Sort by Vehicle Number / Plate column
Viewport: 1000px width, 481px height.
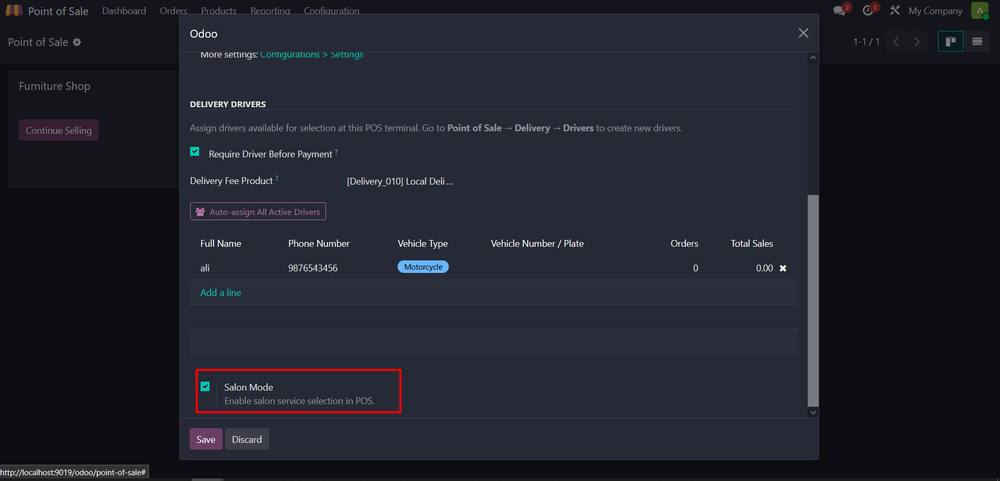tap(537, 244)
